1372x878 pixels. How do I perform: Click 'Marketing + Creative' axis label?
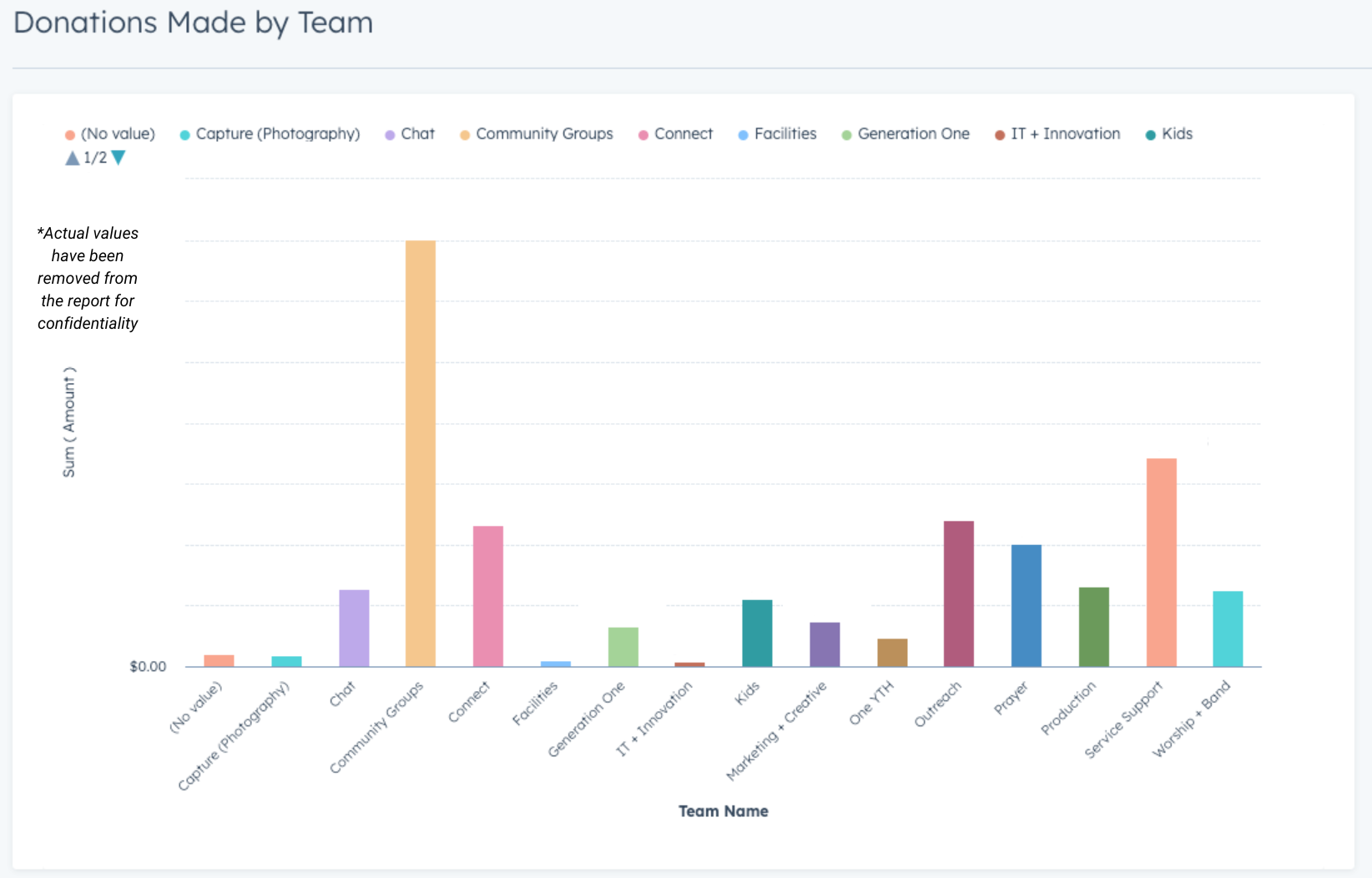click(x=776, y=731)
